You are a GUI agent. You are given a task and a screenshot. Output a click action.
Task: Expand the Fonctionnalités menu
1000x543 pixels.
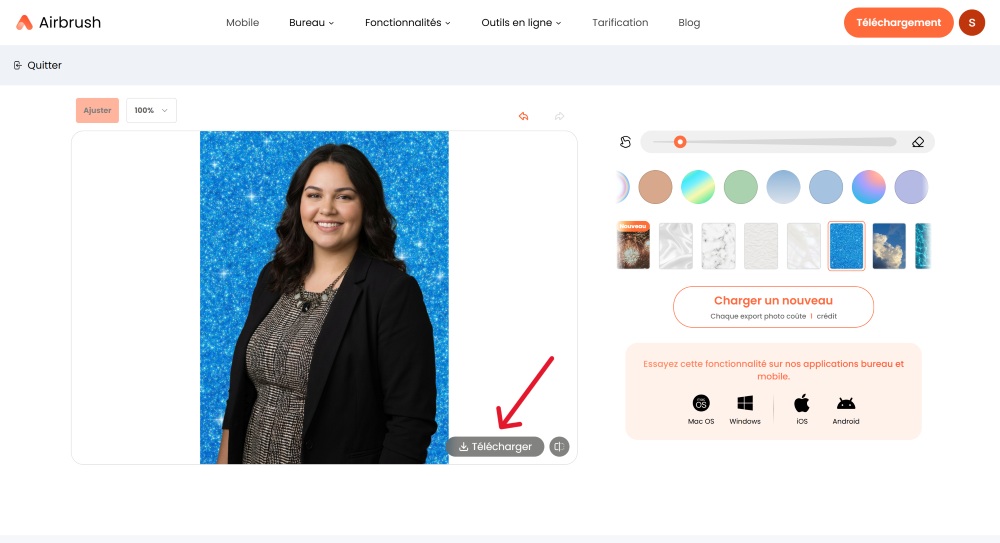[408, 22]
